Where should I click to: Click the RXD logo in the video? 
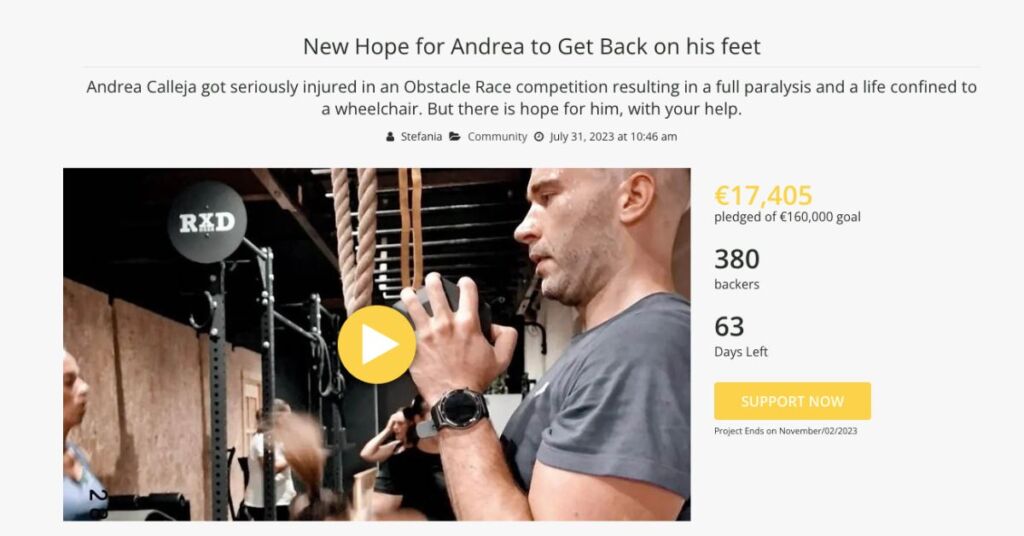coord(207,223)
